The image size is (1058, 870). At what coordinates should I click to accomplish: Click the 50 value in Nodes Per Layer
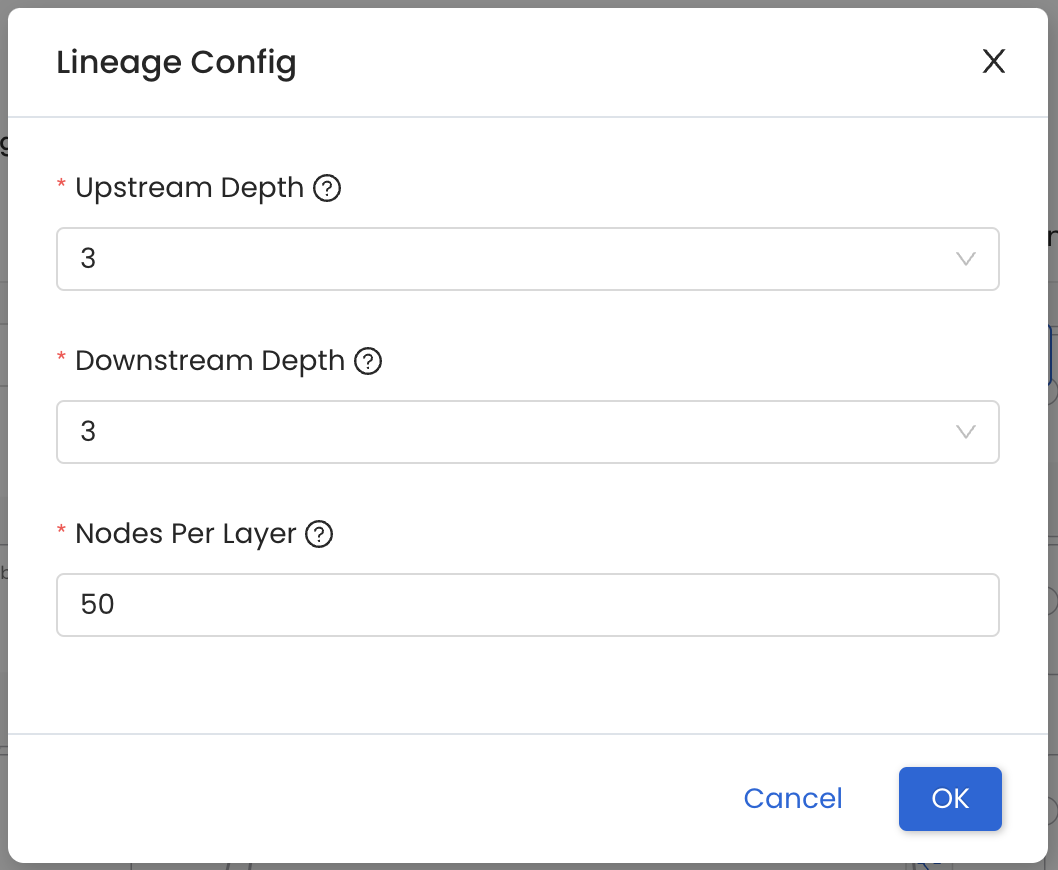tap(98, 604)
